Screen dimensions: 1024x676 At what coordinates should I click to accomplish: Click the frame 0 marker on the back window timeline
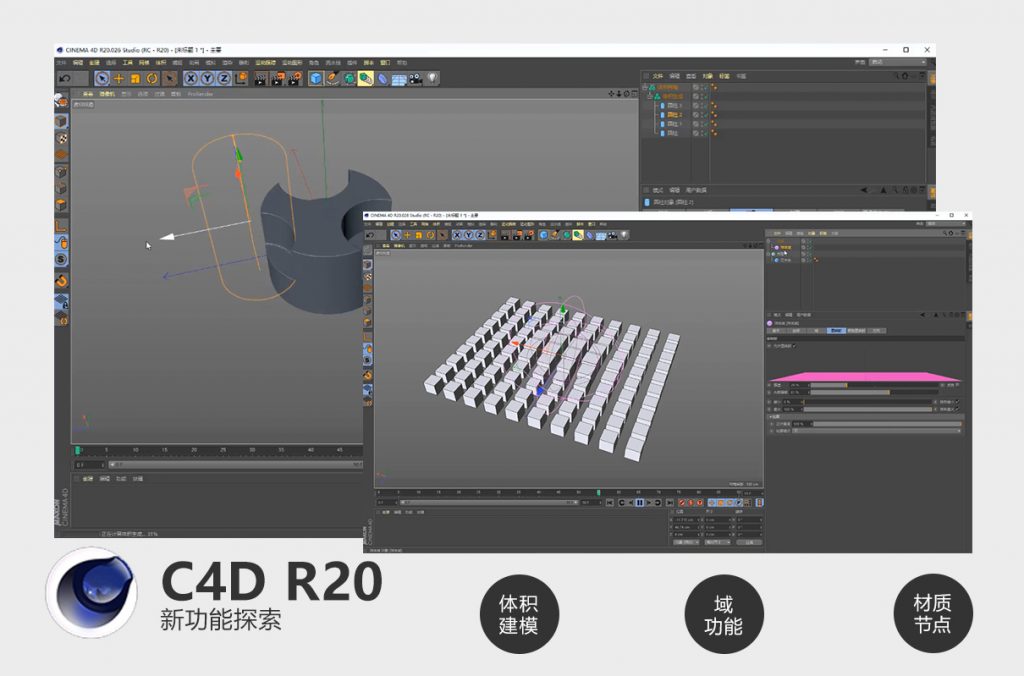point(78,450)
